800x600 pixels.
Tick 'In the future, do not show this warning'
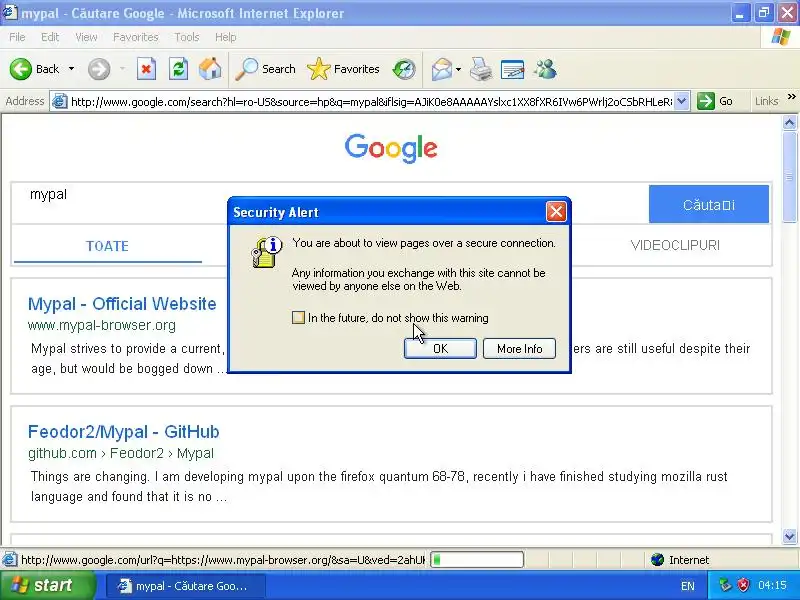tap(298, 317)
